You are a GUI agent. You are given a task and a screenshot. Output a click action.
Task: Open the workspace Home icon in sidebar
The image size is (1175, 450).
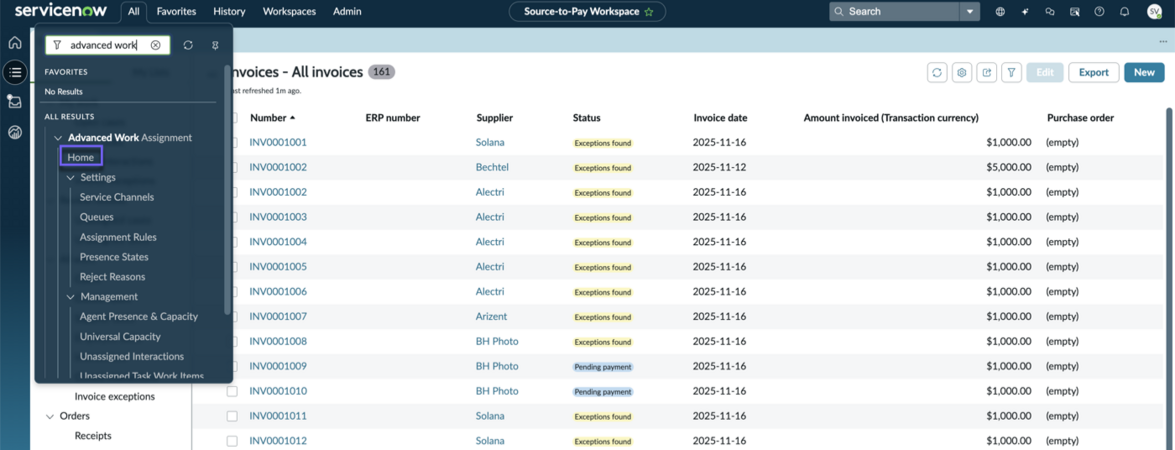tap(15, 43)
